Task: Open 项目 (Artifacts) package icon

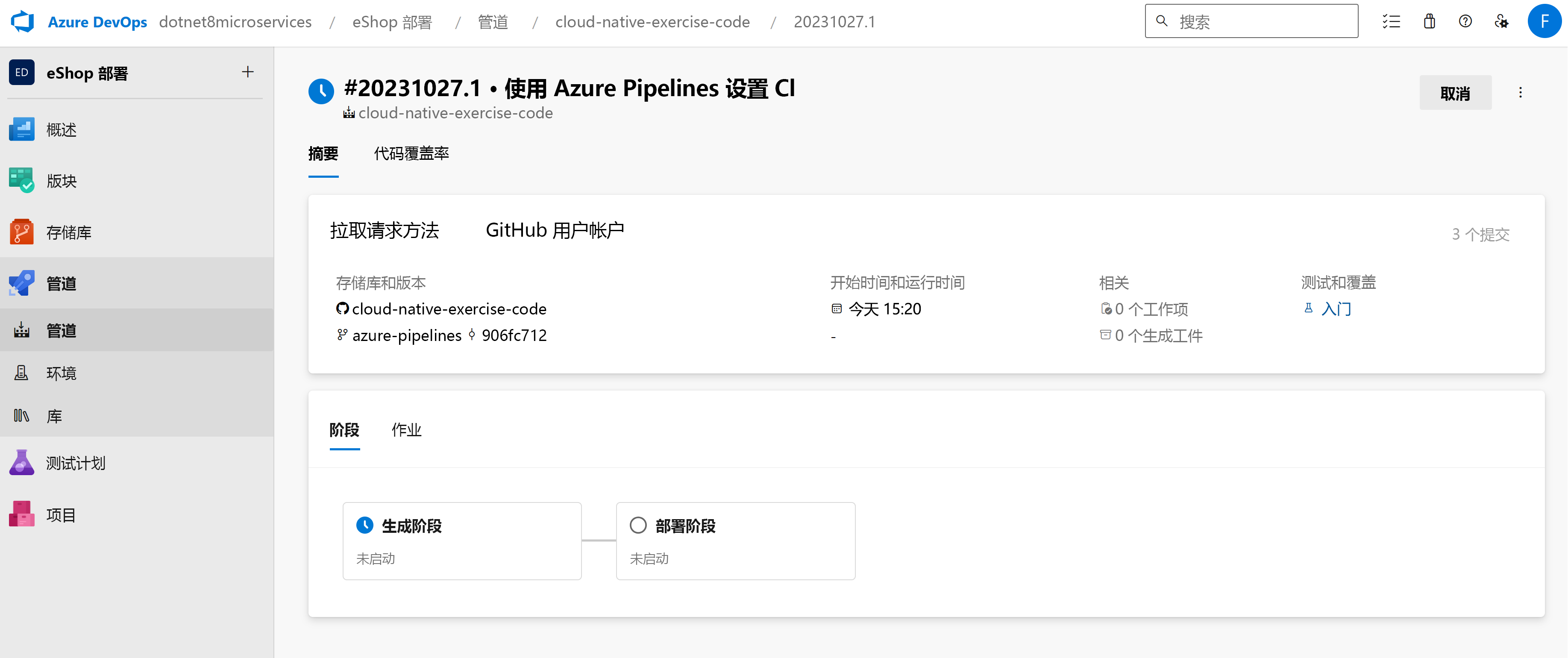Action: pyautogui.click(x=22, y=515)
